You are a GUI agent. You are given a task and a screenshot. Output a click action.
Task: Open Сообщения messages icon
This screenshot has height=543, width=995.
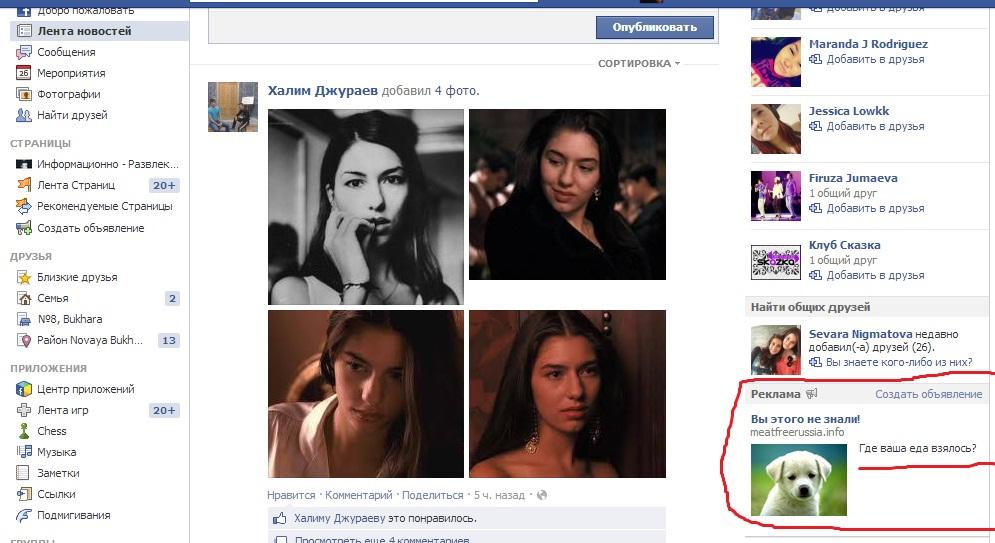click(x=23, y=52)
